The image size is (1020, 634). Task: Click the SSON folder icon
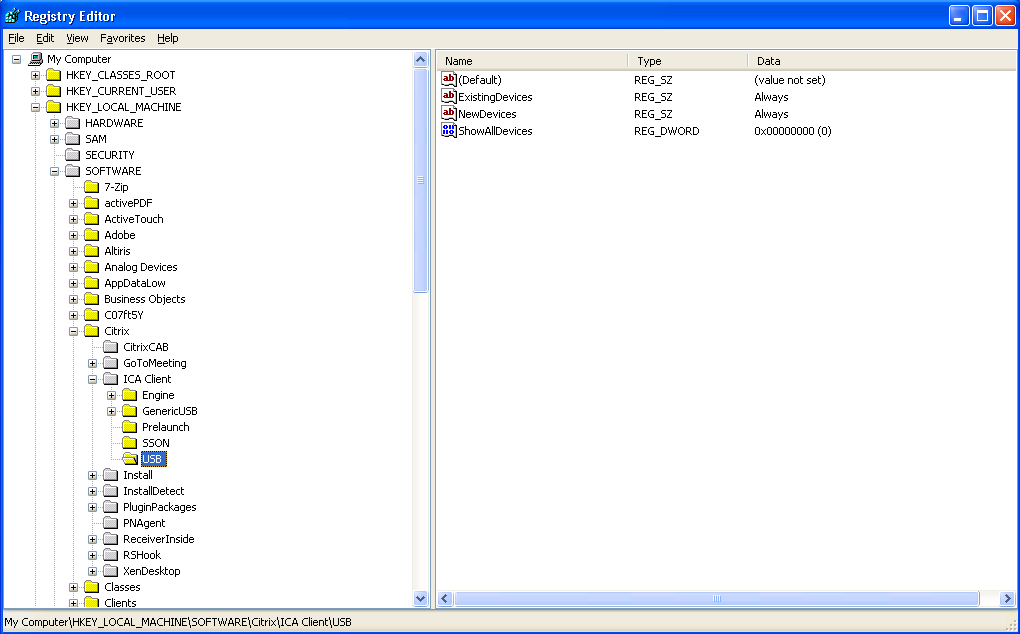[x=130, y=443]
